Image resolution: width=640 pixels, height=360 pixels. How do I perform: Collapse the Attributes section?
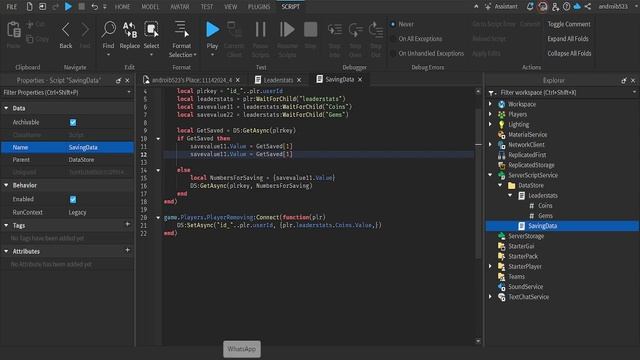6,251
